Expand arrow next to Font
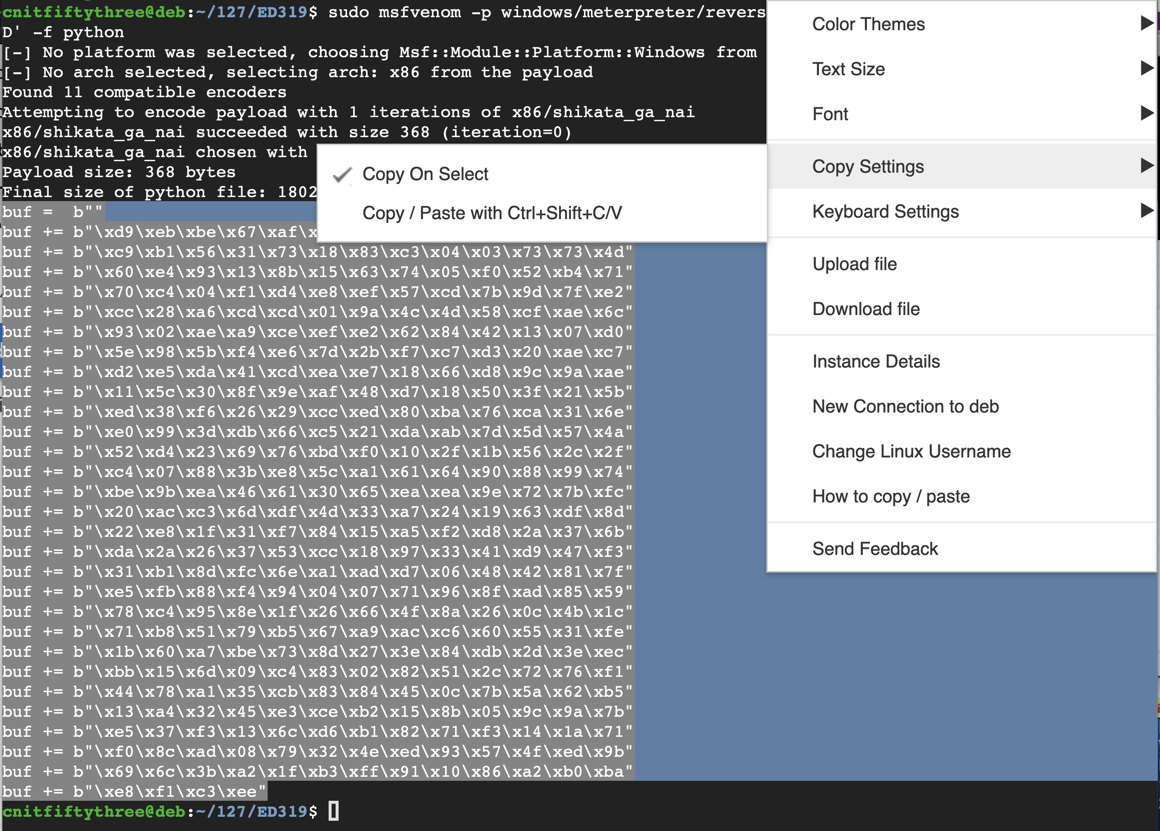Image resolution: width=1160 pixels, height=831 pixels. pos(1146,113)
